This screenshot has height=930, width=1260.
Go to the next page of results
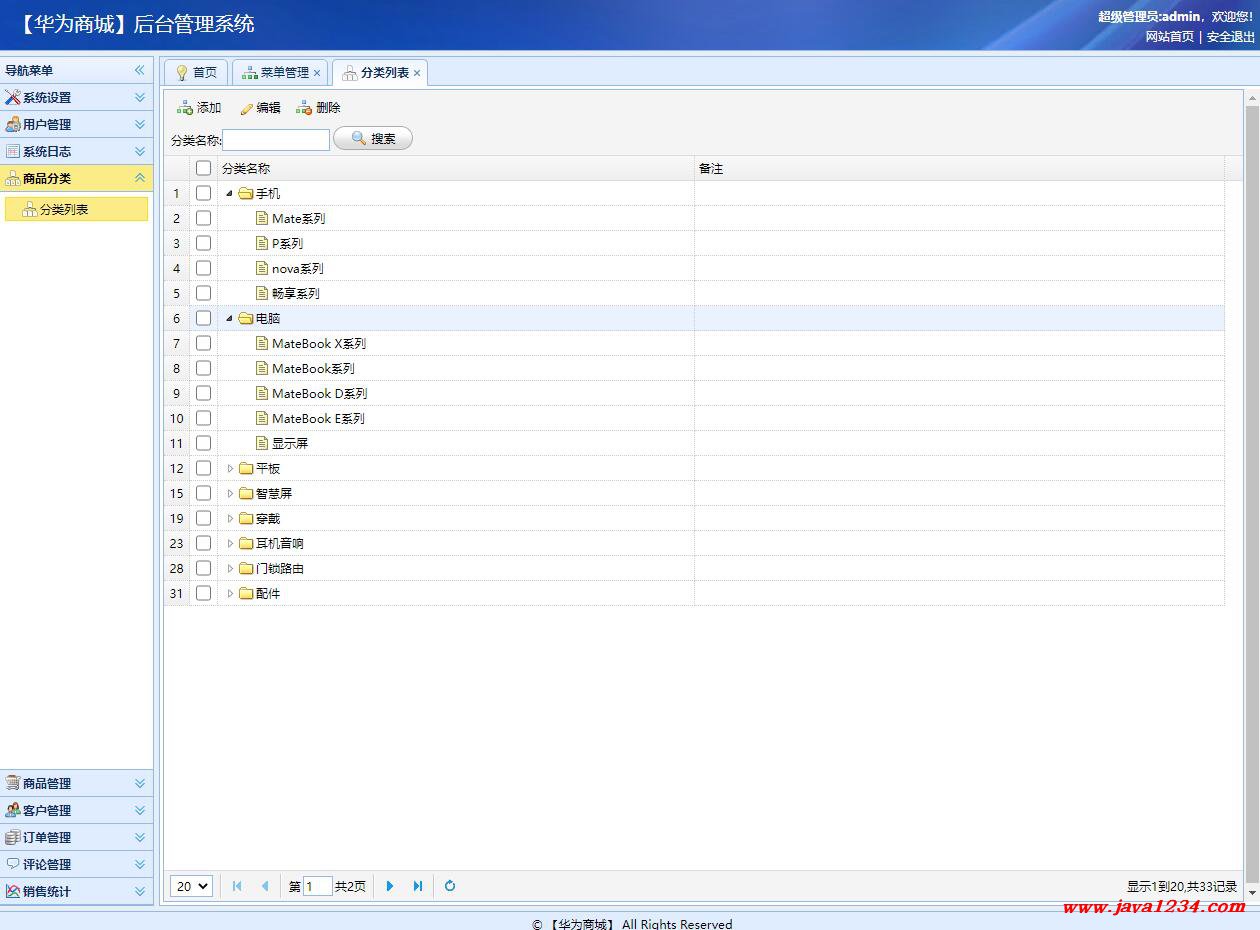390,886
